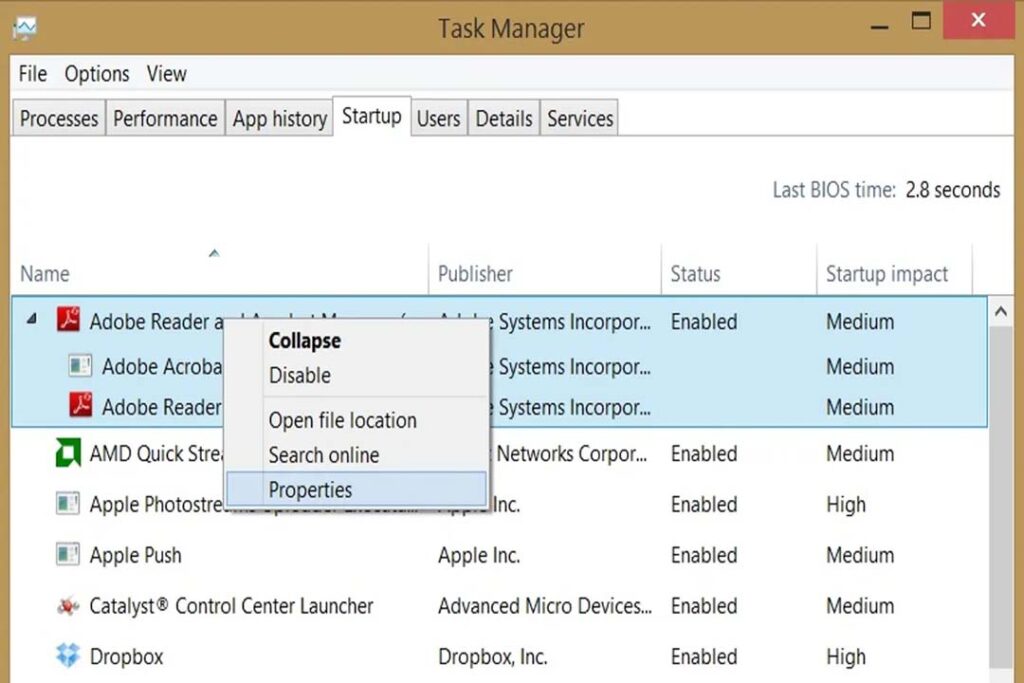Maximize the Task Manager window
The image size is (1024, 683).
point(921,21)
